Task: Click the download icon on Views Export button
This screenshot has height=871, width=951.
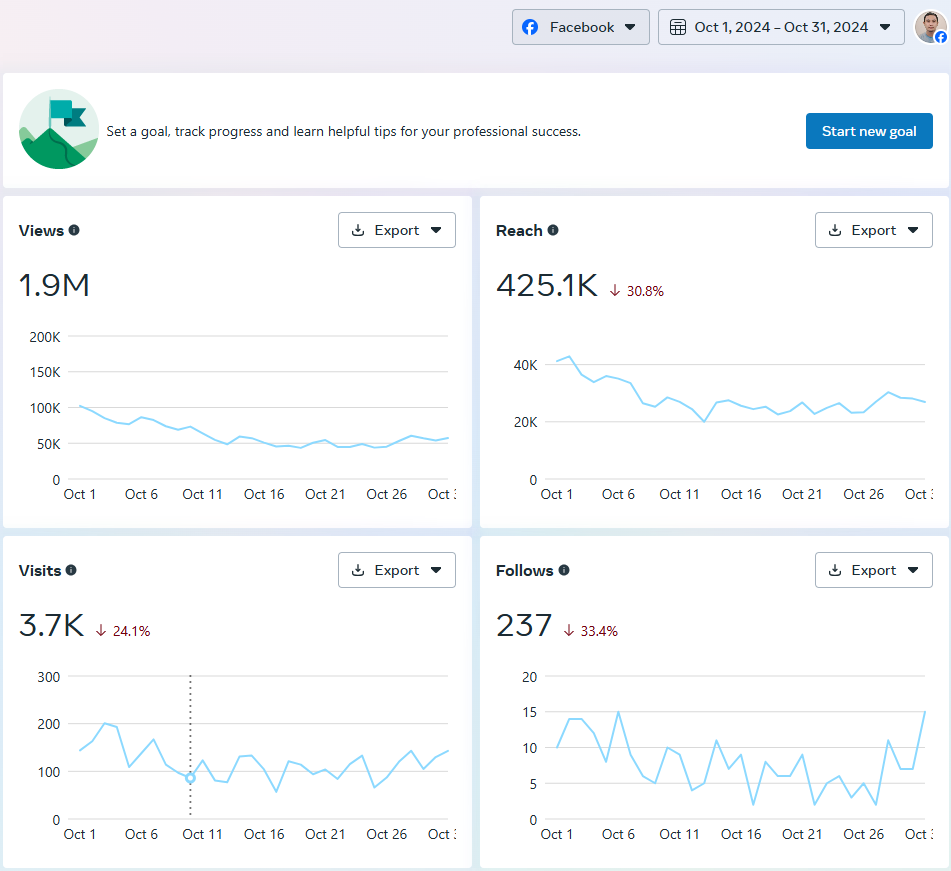Action: (358, 230)
